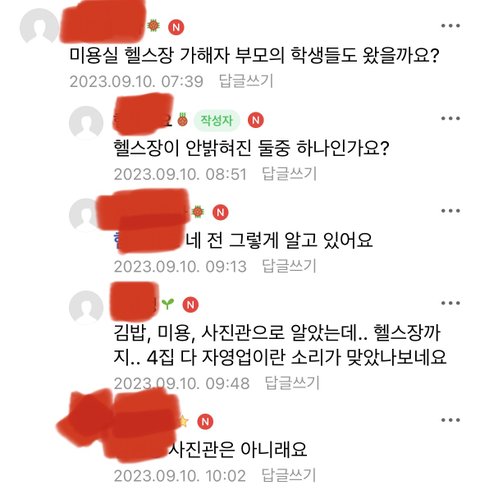
Task: Open profile avatar of the 작성자 reply
Action: tap(86, 123)
